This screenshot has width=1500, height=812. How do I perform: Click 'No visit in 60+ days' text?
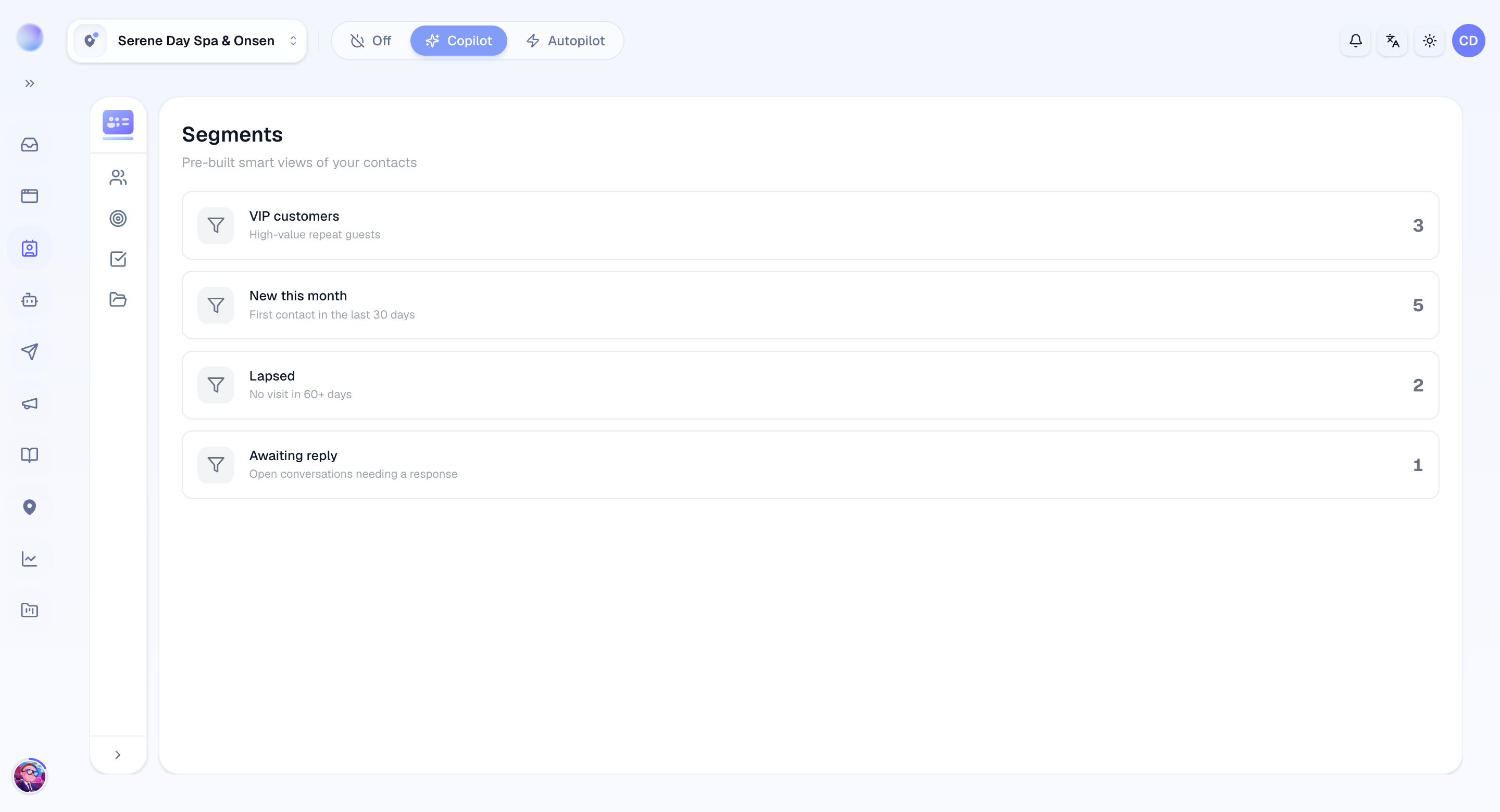click(301, 394)
